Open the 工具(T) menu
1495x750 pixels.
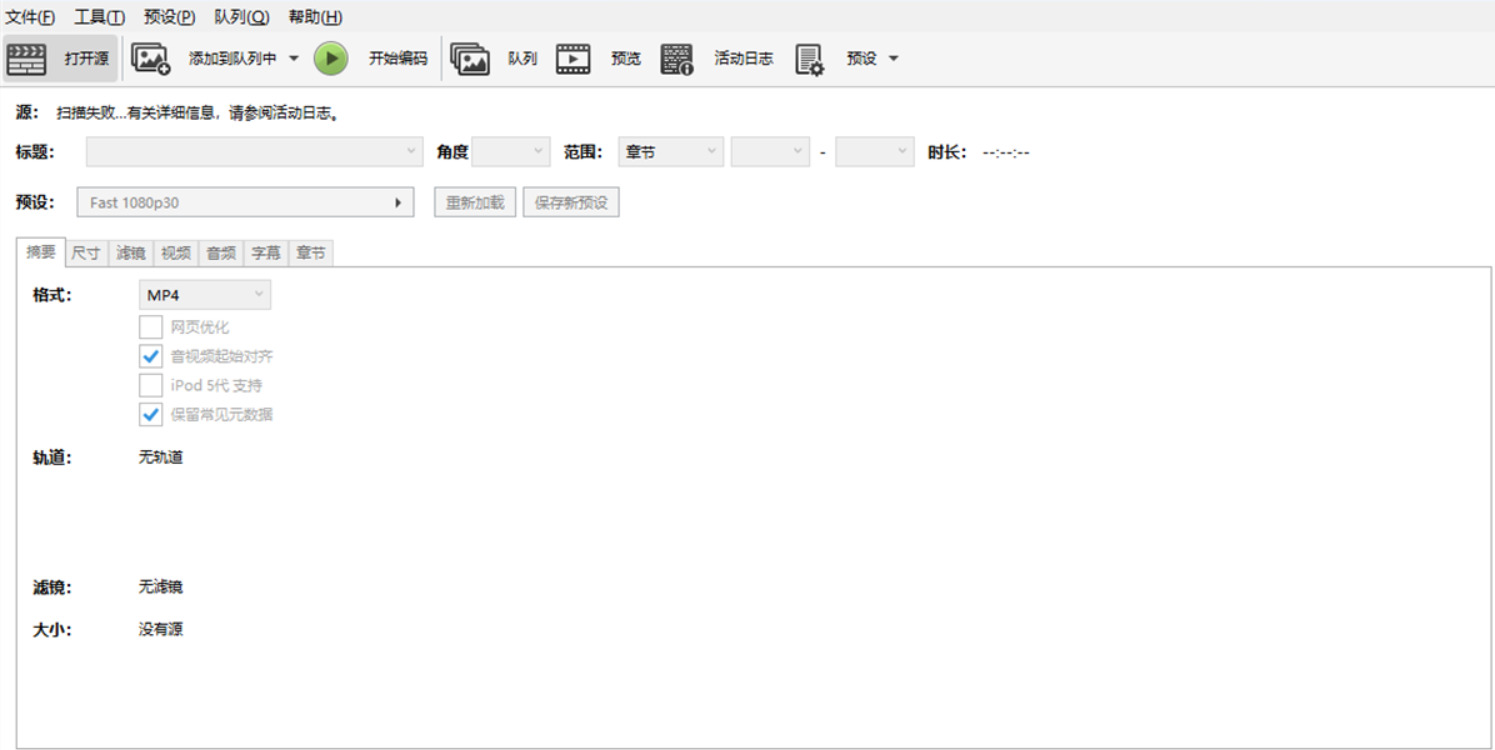(100, 17)
